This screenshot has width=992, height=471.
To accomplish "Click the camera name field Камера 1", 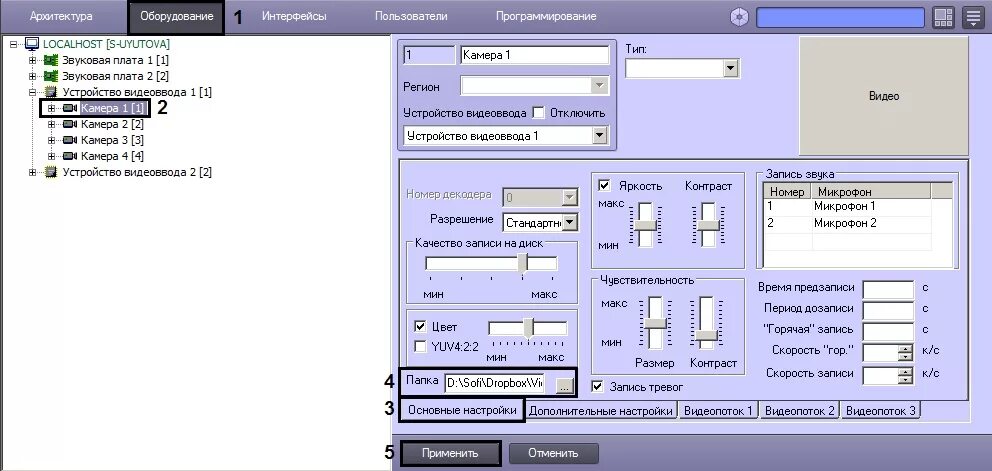I will (x=534, y=55).
